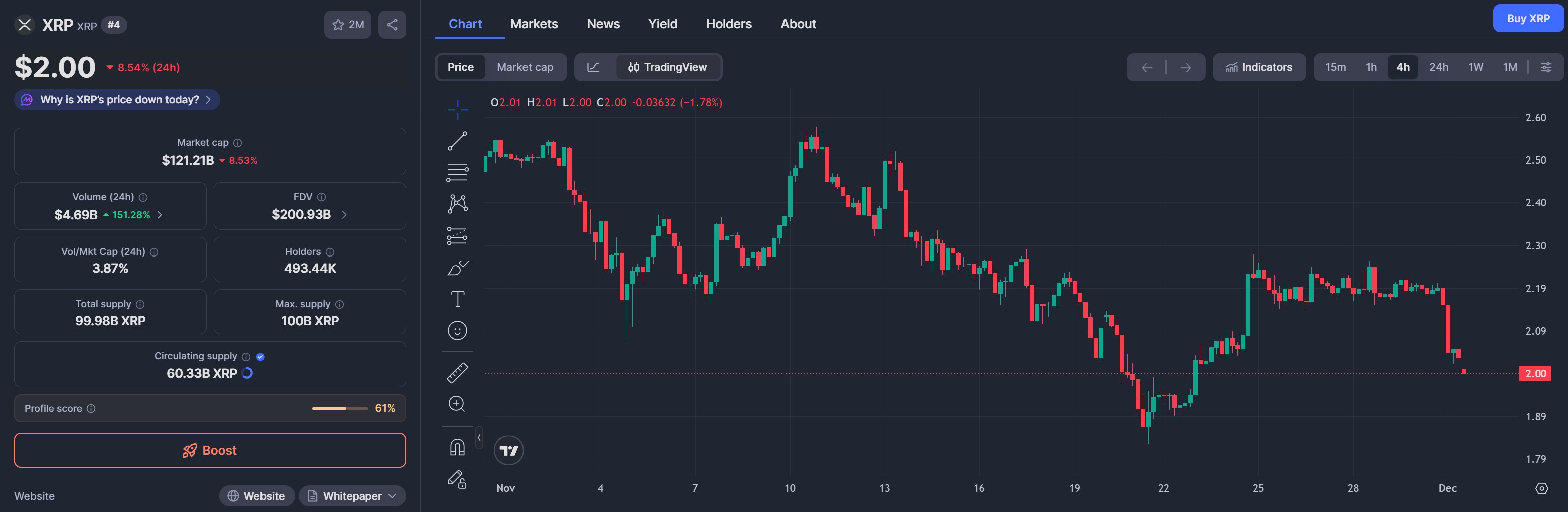
Task: Switch to the Holders tab
Action: coord(728,24)
